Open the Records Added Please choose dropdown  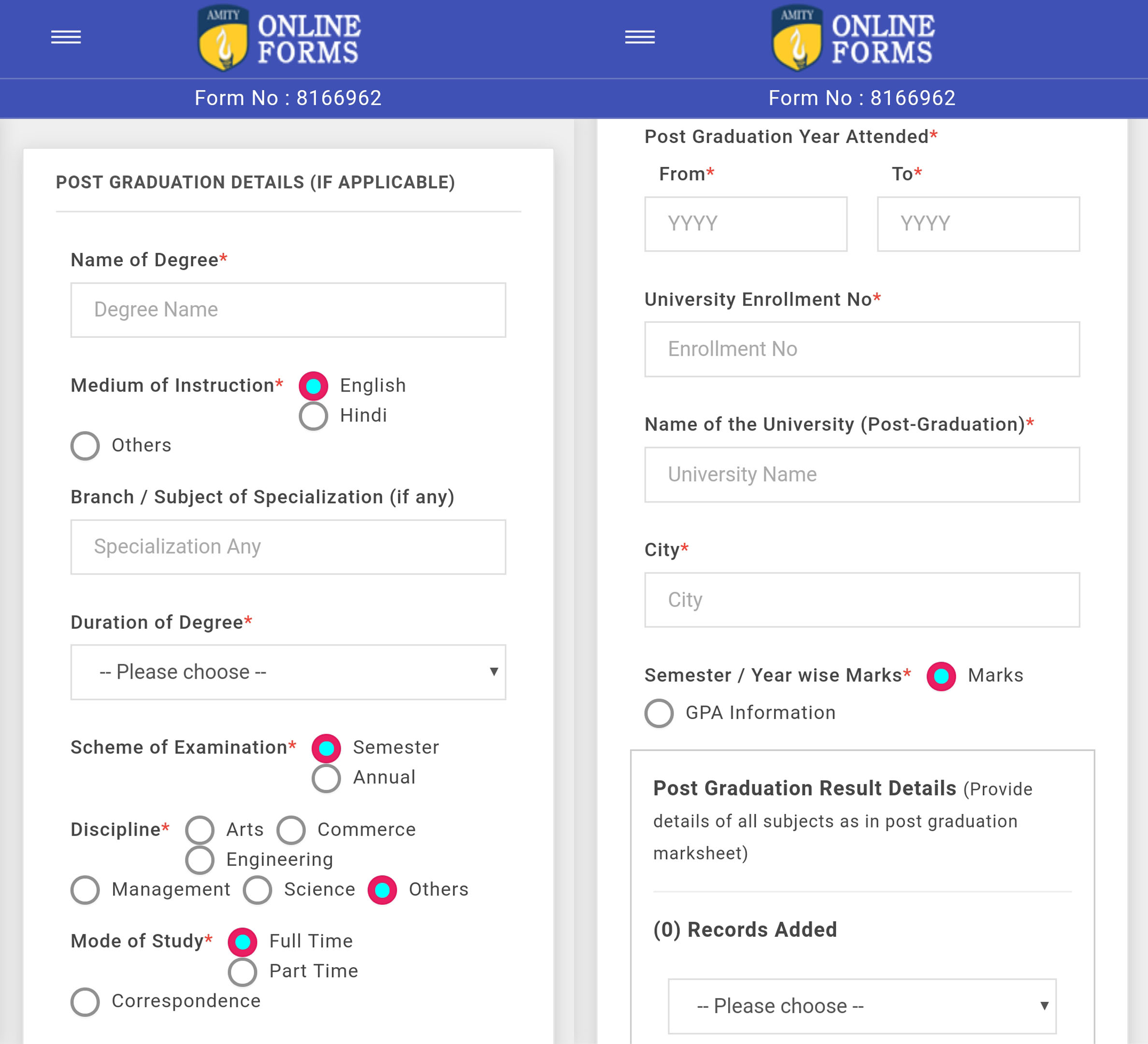[x=861, y=1006]
